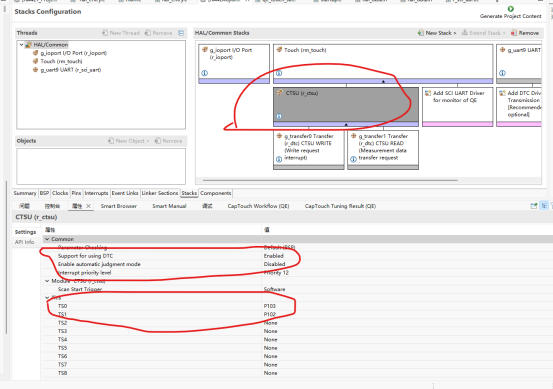
Task: Click Support for using DTC value Enabled
Action: [x=274, y=256]
